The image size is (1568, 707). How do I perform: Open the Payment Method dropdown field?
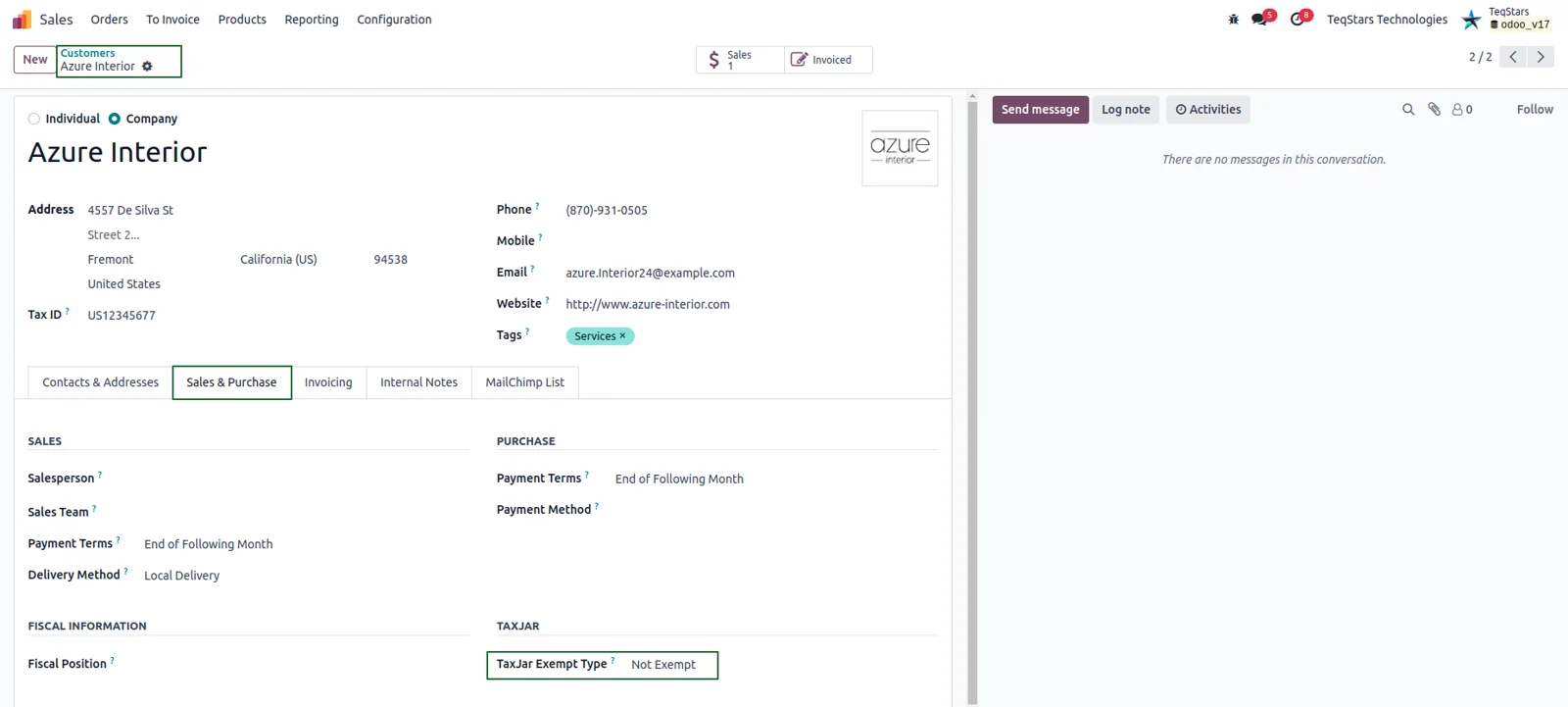click(775, 510)
